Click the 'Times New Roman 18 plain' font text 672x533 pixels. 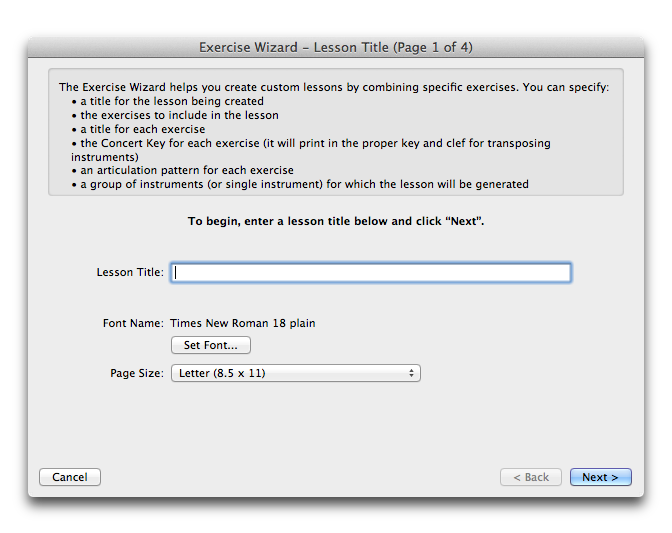pos(243,323)
